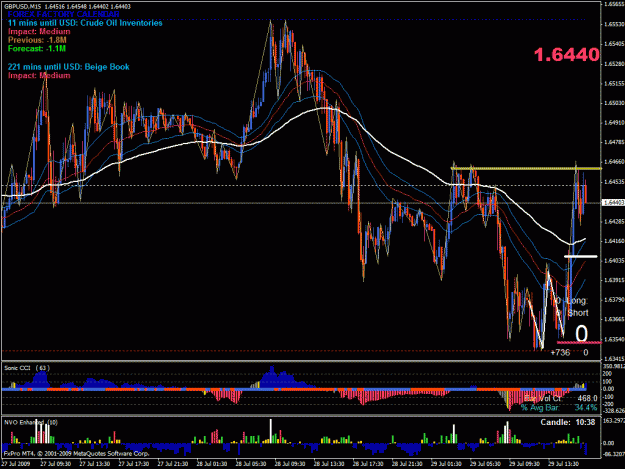Click the Previous: -1.8M value
Screen dimensions: 625x469
click(37, 40)
